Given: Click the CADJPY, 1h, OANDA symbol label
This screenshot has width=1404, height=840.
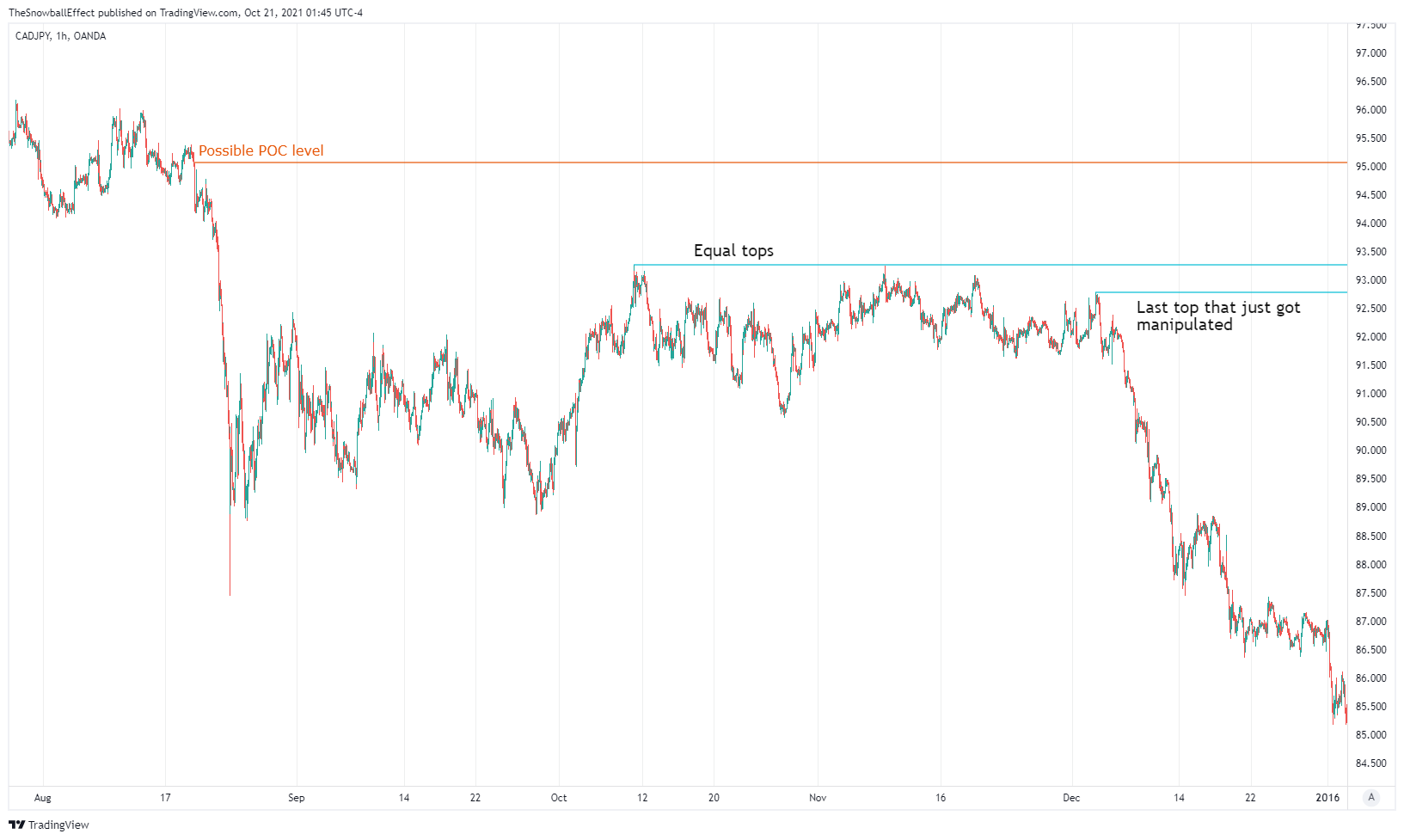Looking at the screenshot, I should [60, 36].
